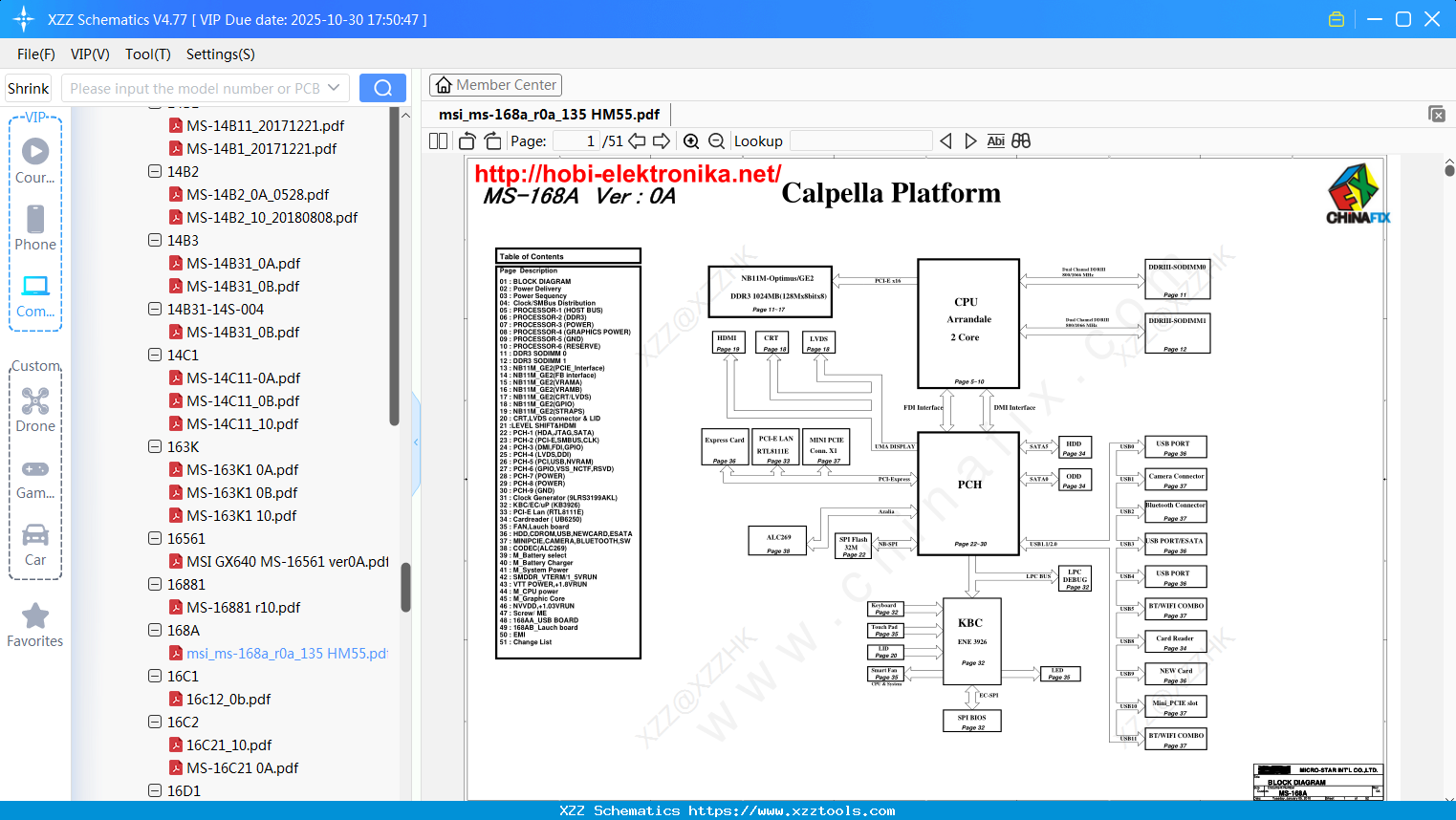Collapse the 16D1 folder
The image size is (1456, 820).
point(155,791)
